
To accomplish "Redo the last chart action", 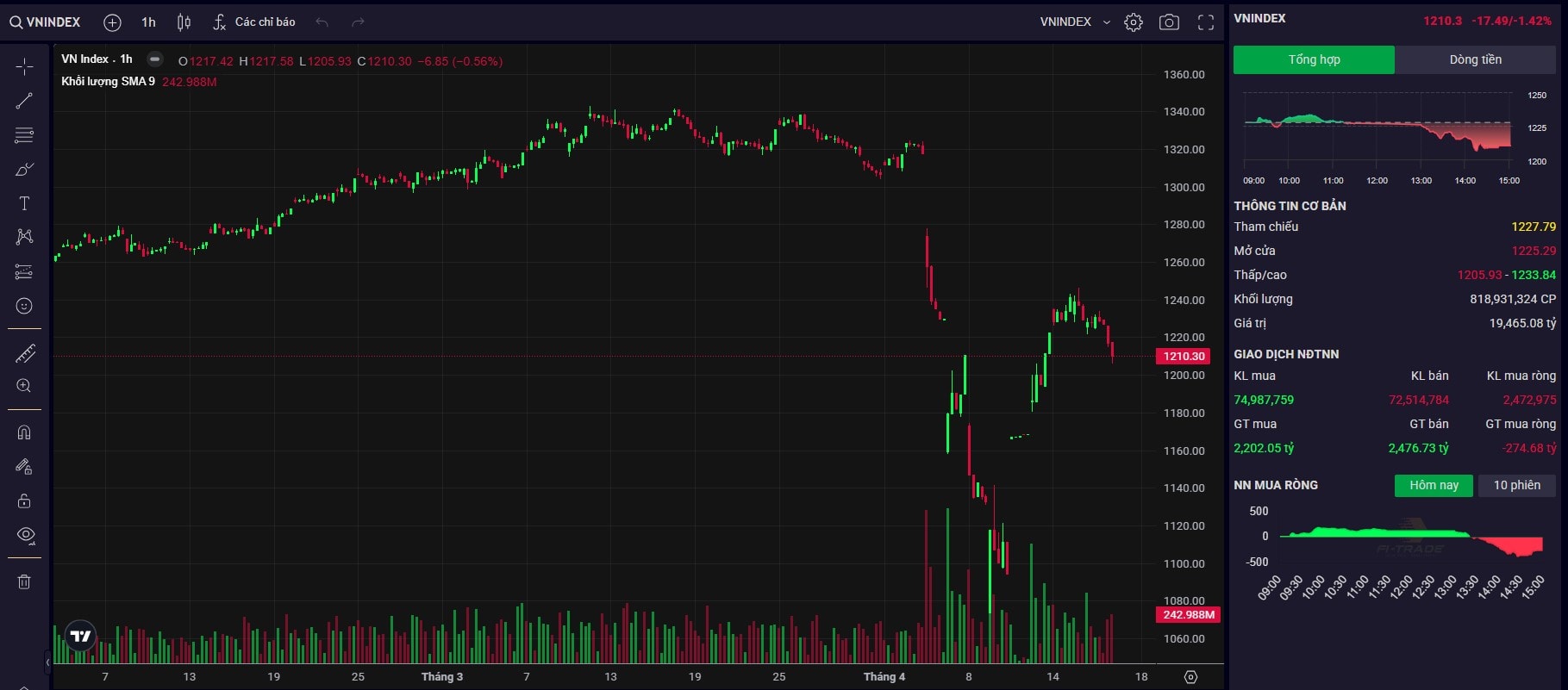I will (359, 22).
